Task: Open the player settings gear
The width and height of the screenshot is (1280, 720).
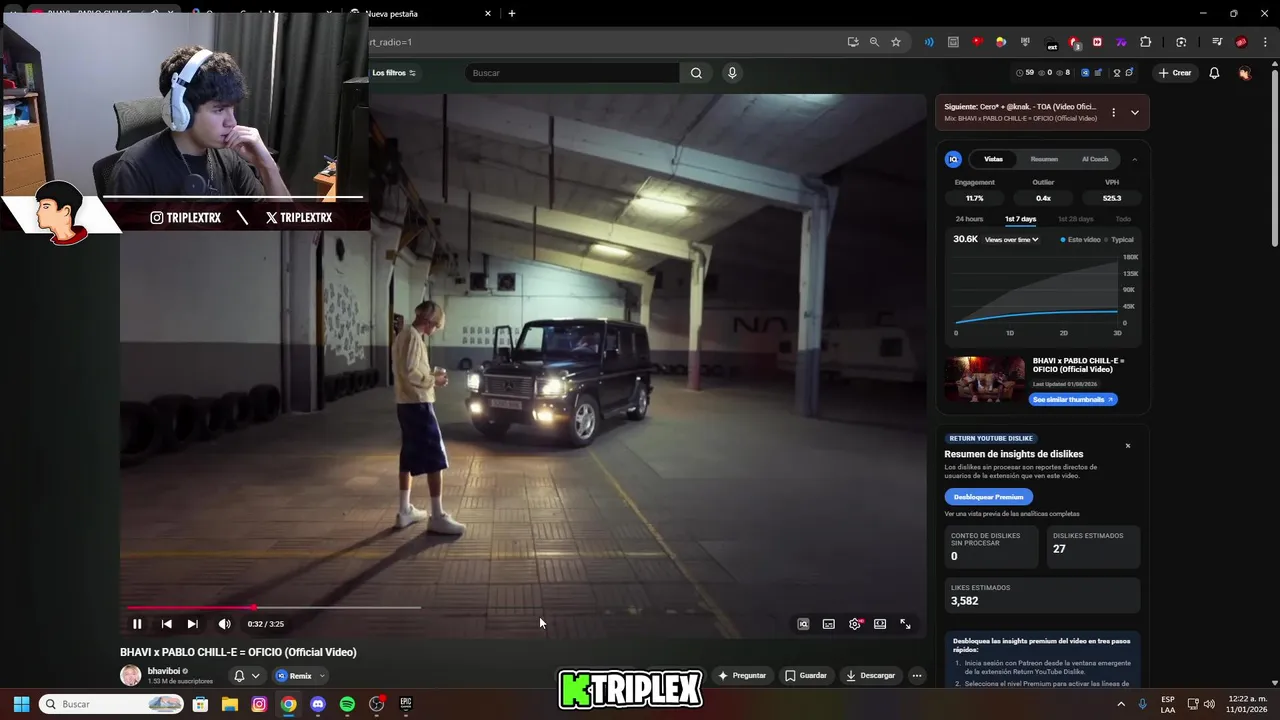Action: point(855,624)
